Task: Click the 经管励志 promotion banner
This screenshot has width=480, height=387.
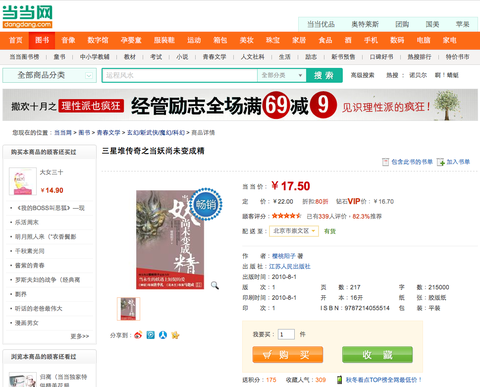Action: coord(240,105)
